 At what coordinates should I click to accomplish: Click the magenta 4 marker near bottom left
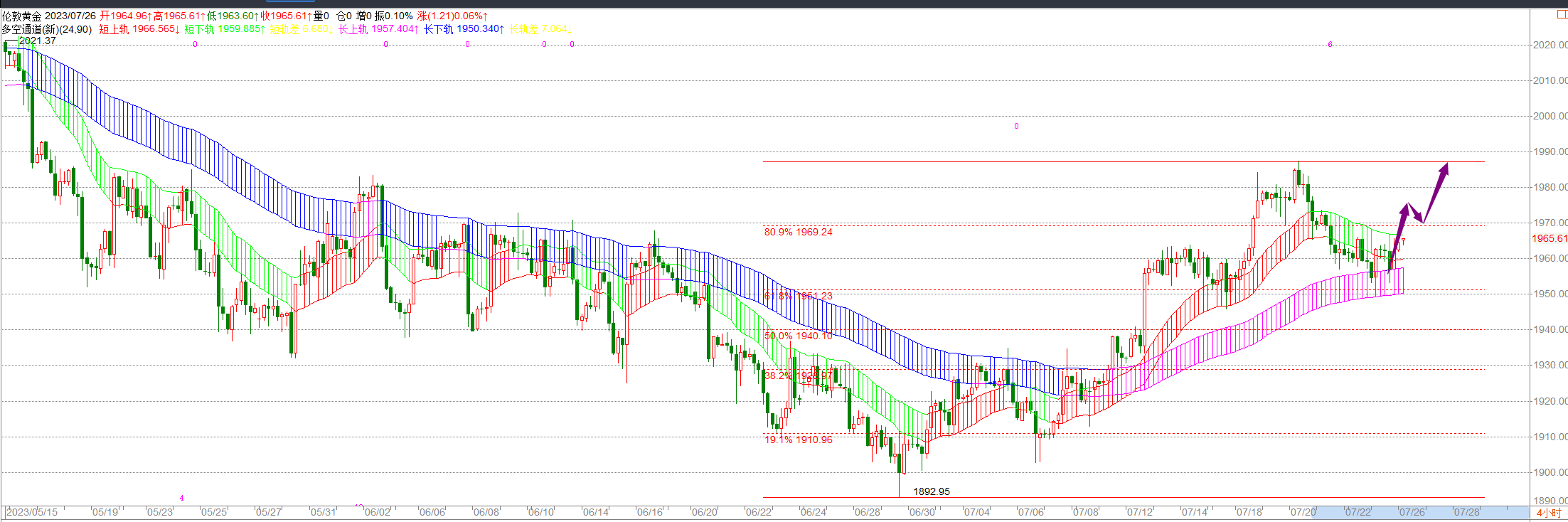[182, 498]
